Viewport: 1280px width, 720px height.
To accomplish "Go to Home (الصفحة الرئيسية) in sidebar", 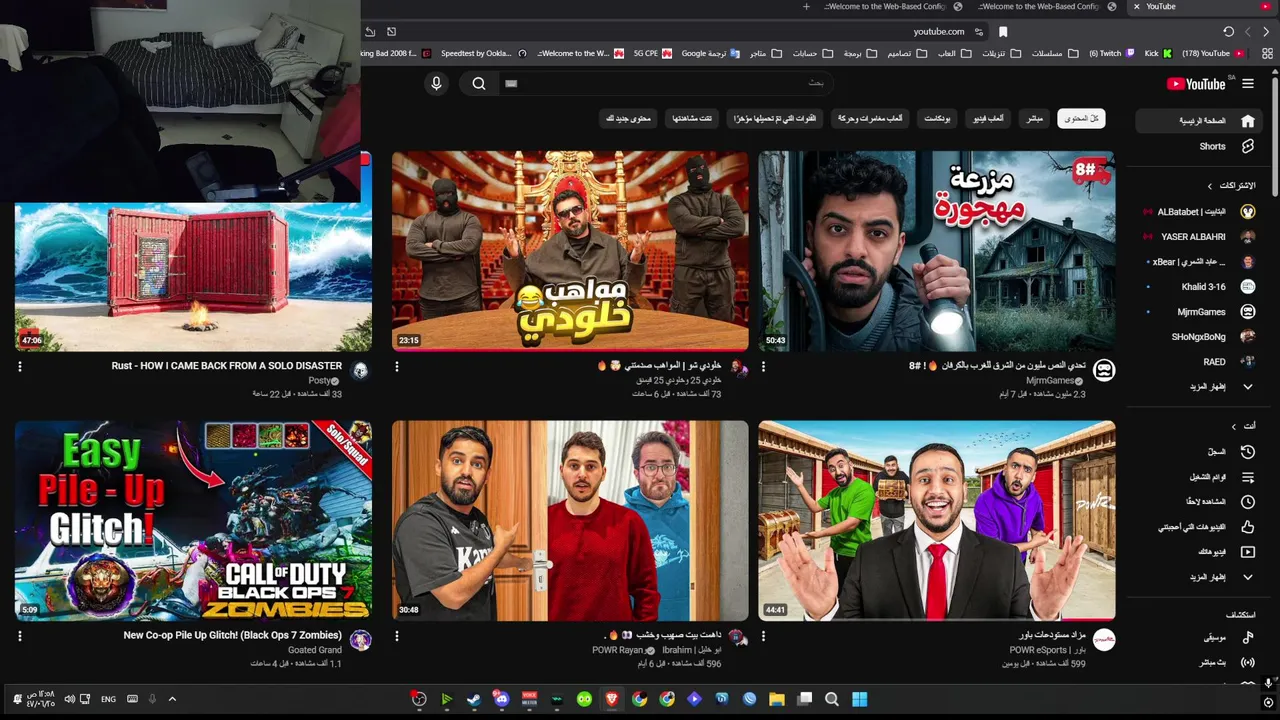I will 1198,121.
